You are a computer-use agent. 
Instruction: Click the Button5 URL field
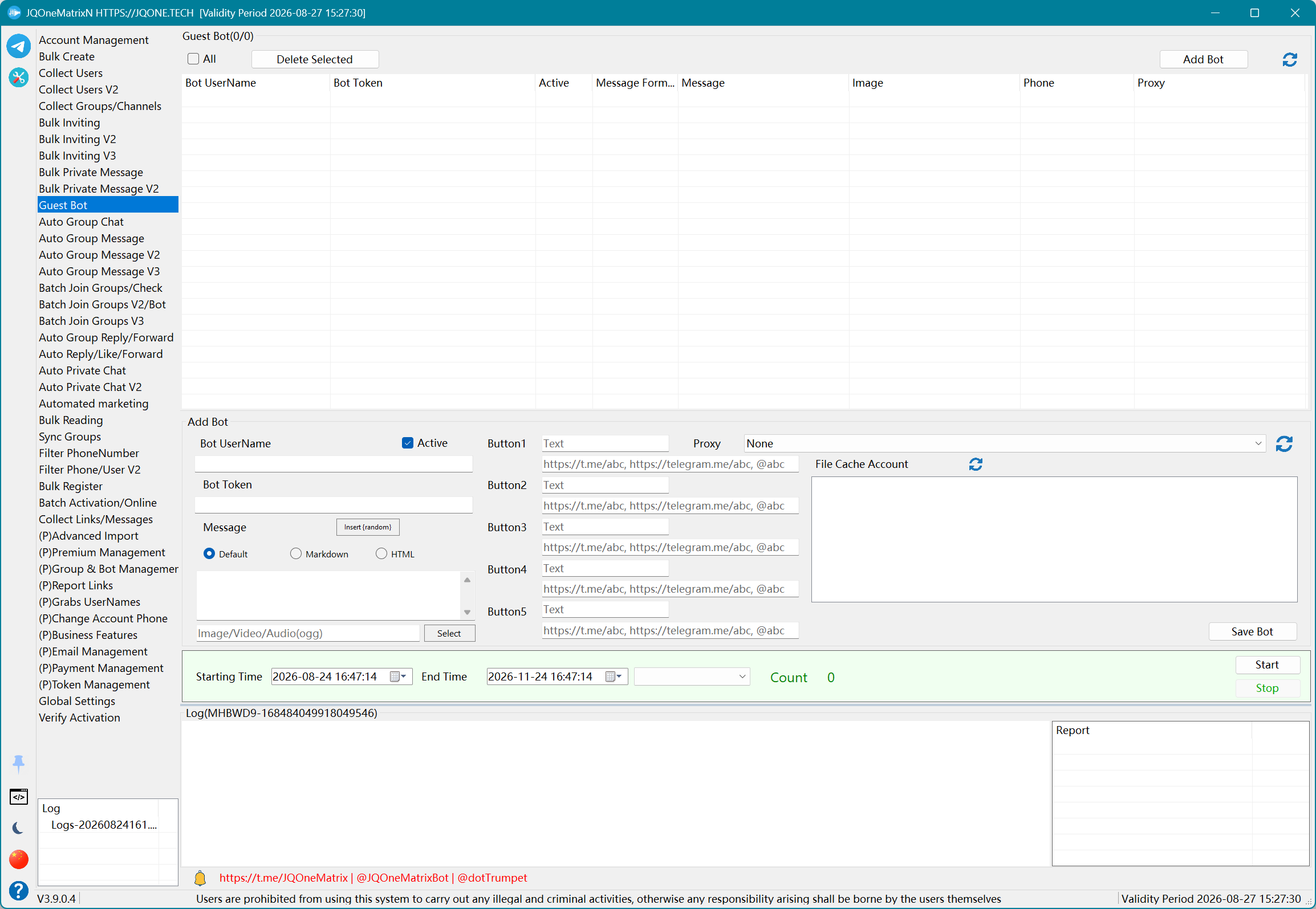[x=670, y=630]
